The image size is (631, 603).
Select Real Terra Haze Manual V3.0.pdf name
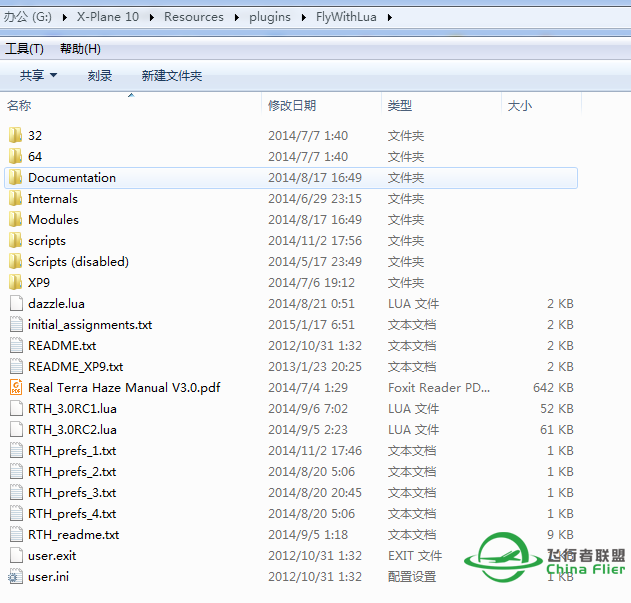124,387
